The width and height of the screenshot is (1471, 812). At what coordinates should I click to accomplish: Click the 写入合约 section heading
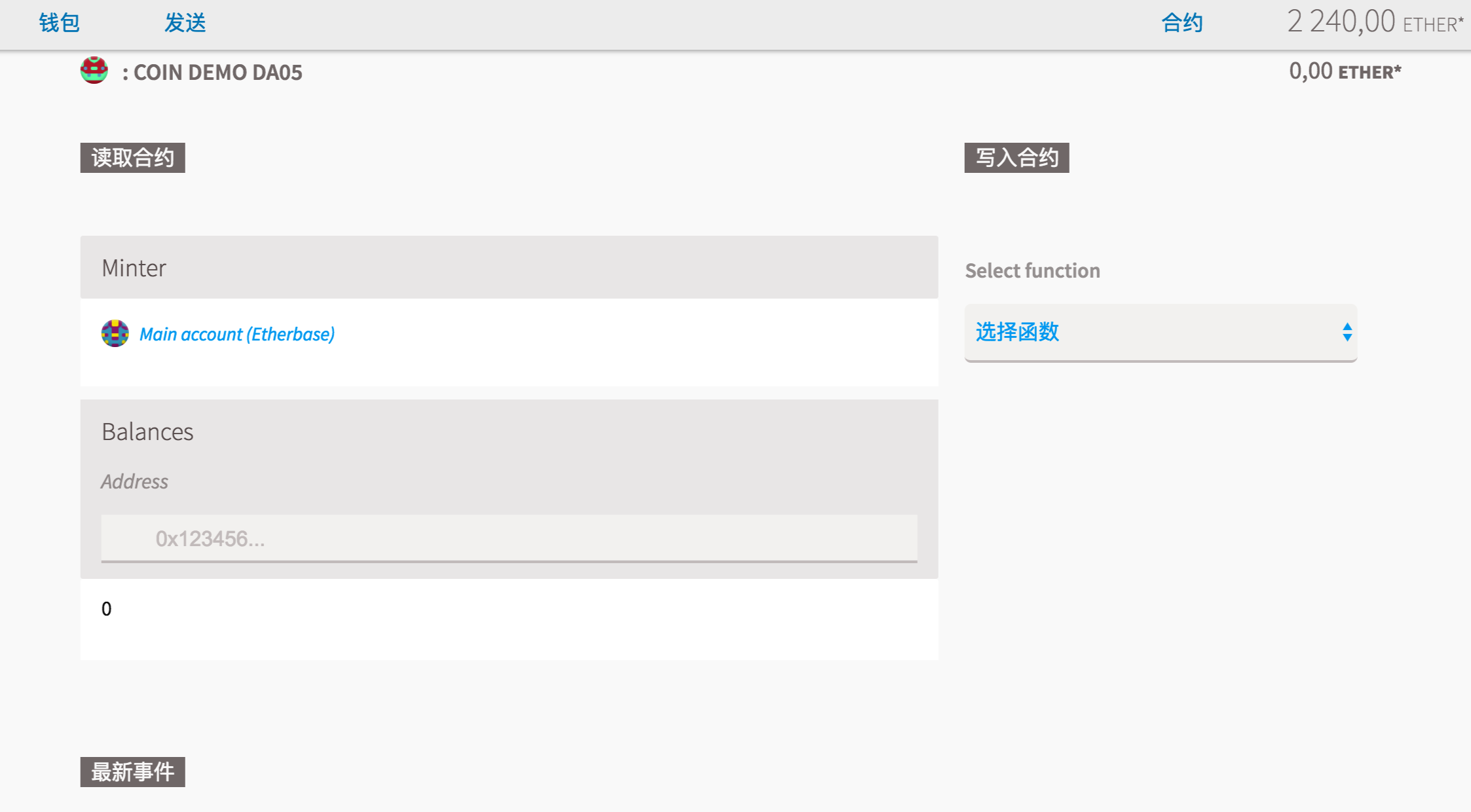(x=1016, y=158)
